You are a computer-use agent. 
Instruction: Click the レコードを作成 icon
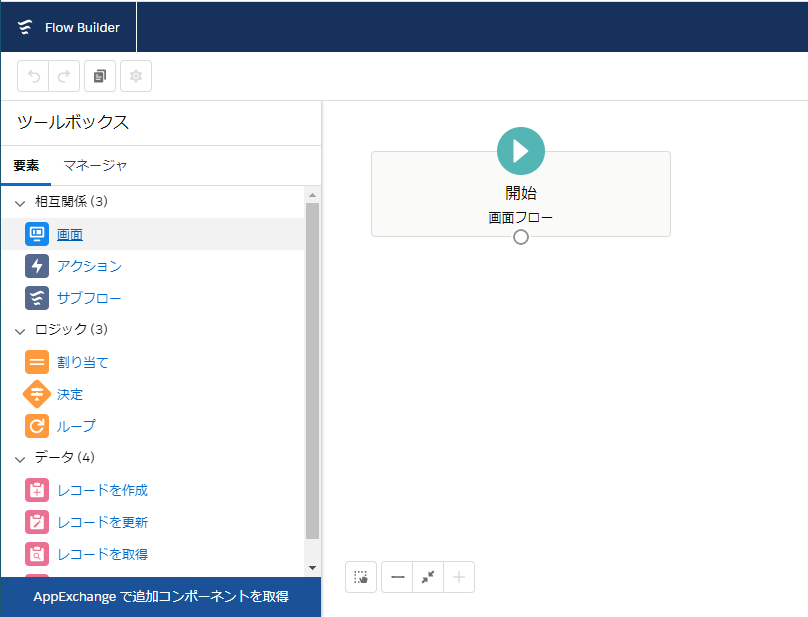coord(37,490)
